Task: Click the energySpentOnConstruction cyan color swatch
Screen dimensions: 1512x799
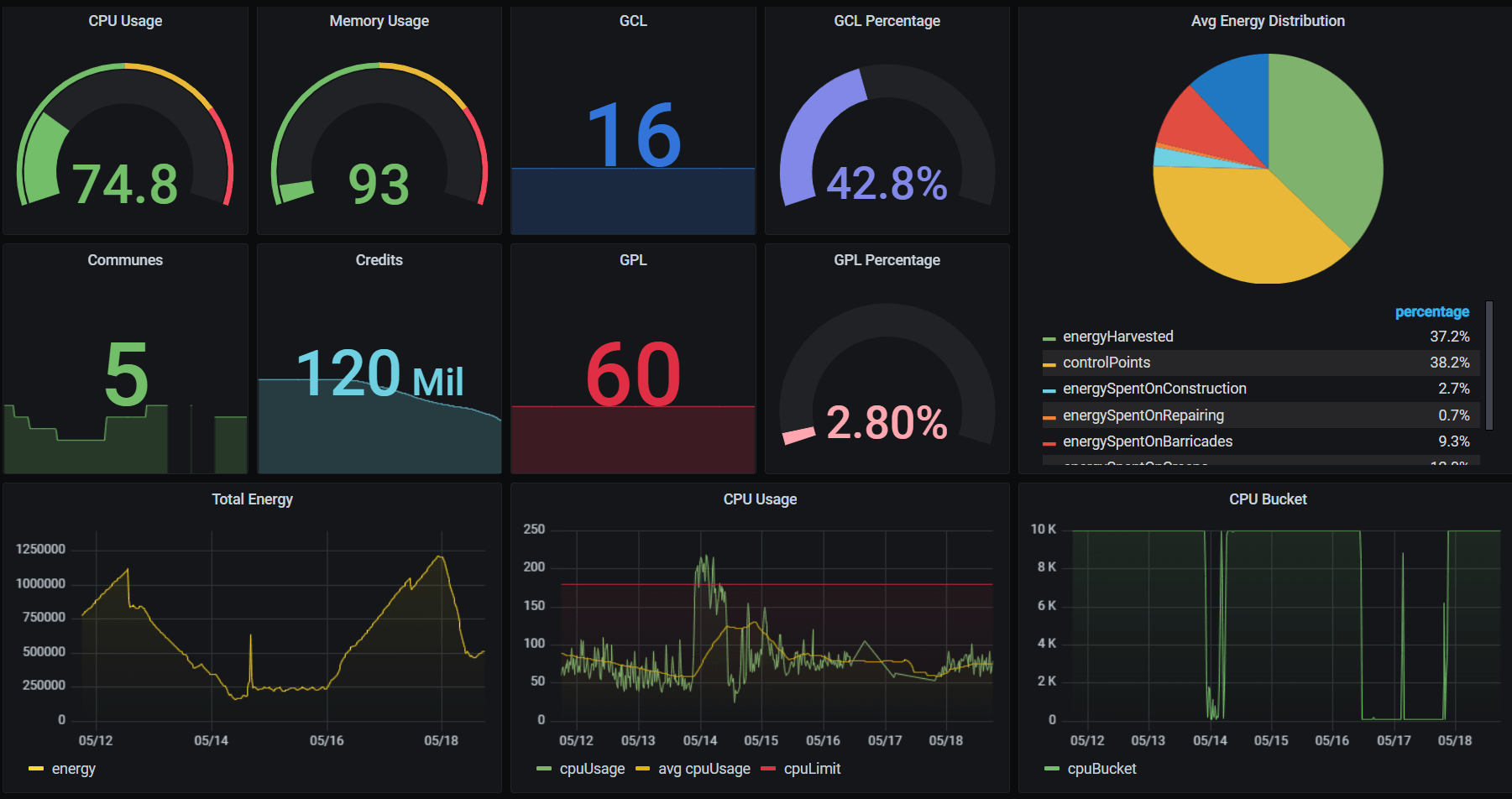Action: 1049,391
